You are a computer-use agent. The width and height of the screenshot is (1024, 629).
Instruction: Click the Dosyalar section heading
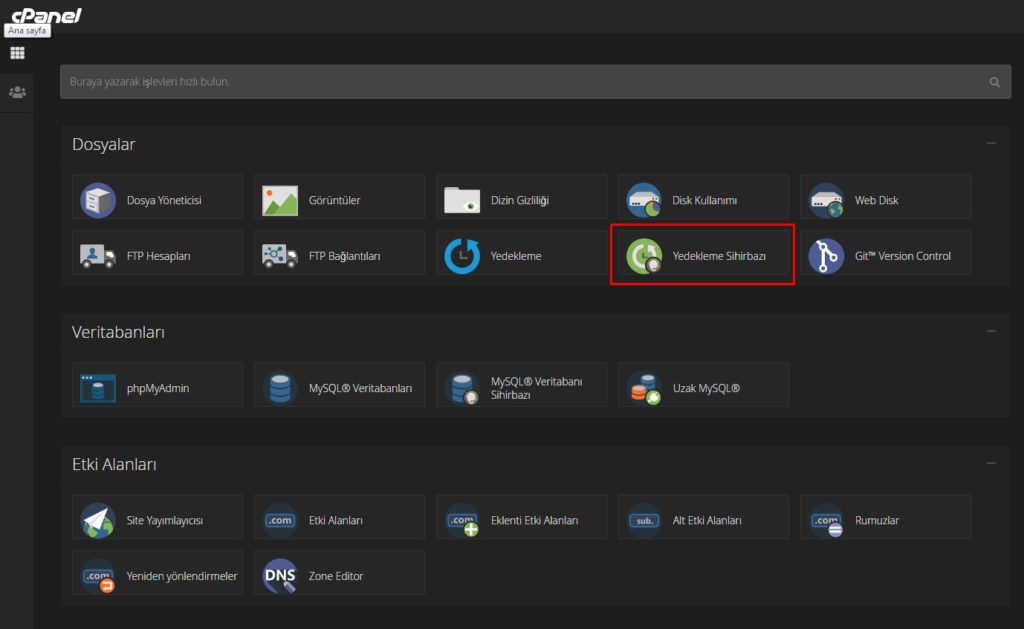[103, 144]
